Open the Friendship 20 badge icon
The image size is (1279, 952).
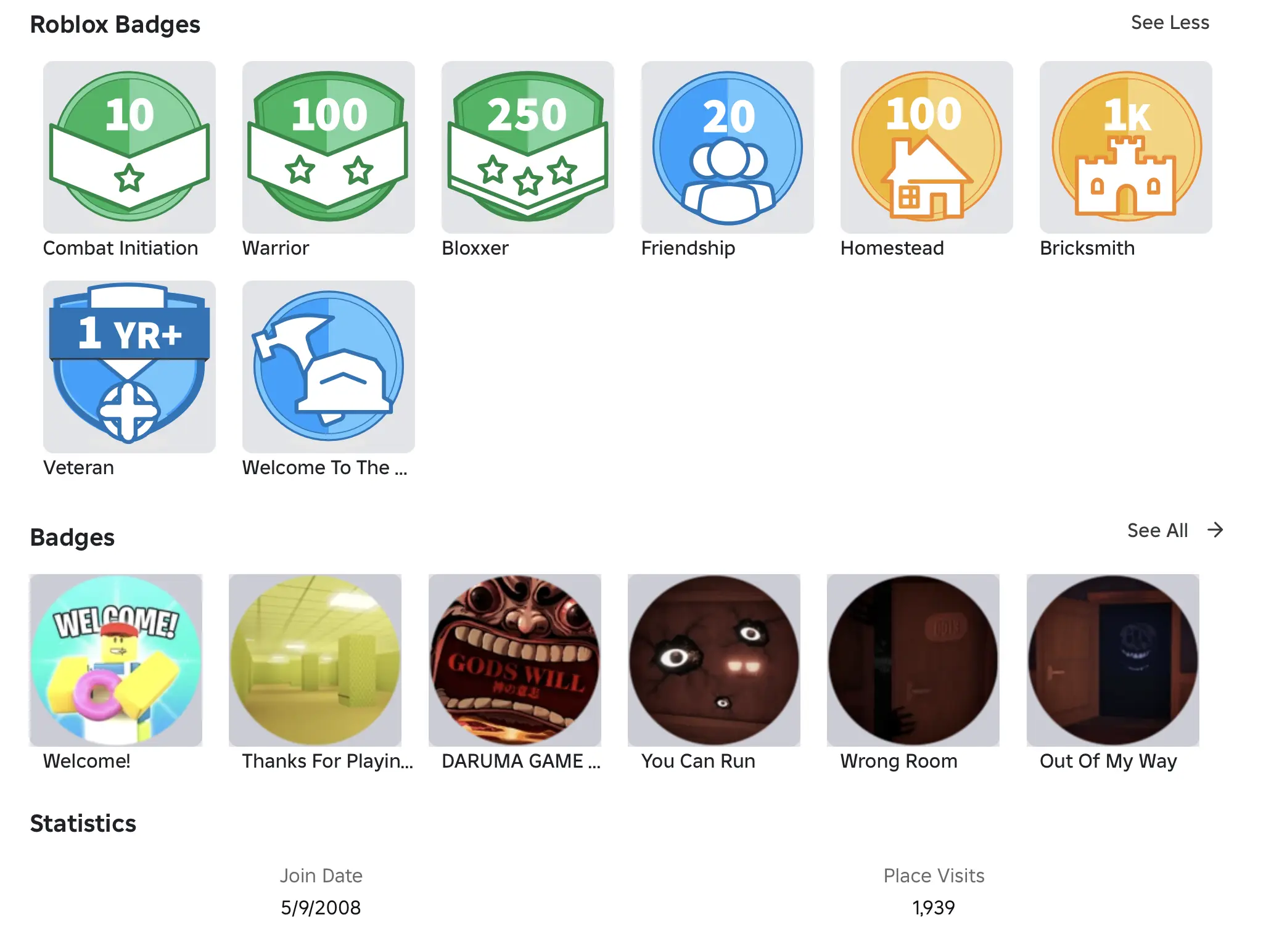[x=728, y=147]
